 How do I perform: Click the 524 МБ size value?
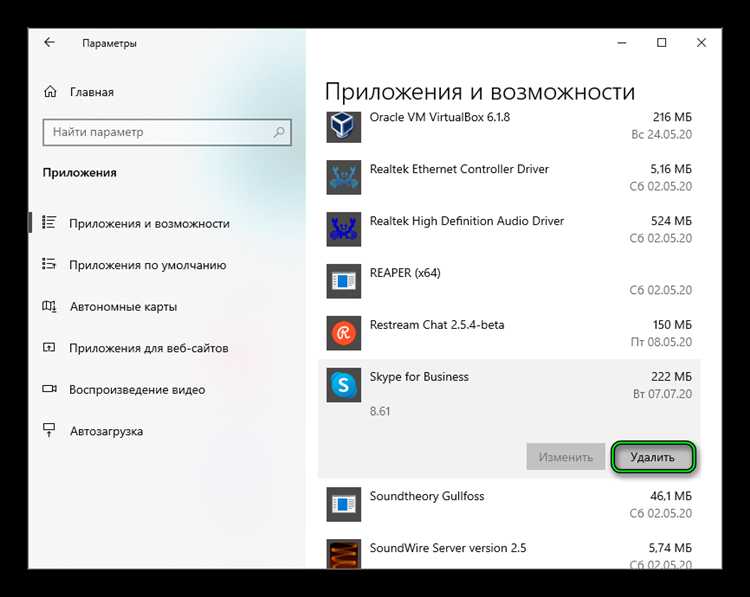671,221
